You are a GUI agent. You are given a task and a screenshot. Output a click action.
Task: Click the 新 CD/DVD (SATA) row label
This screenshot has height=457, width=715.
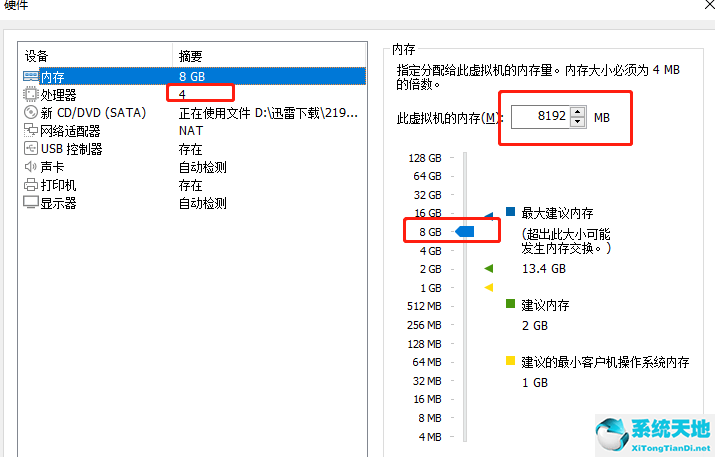tap(93, 113)
